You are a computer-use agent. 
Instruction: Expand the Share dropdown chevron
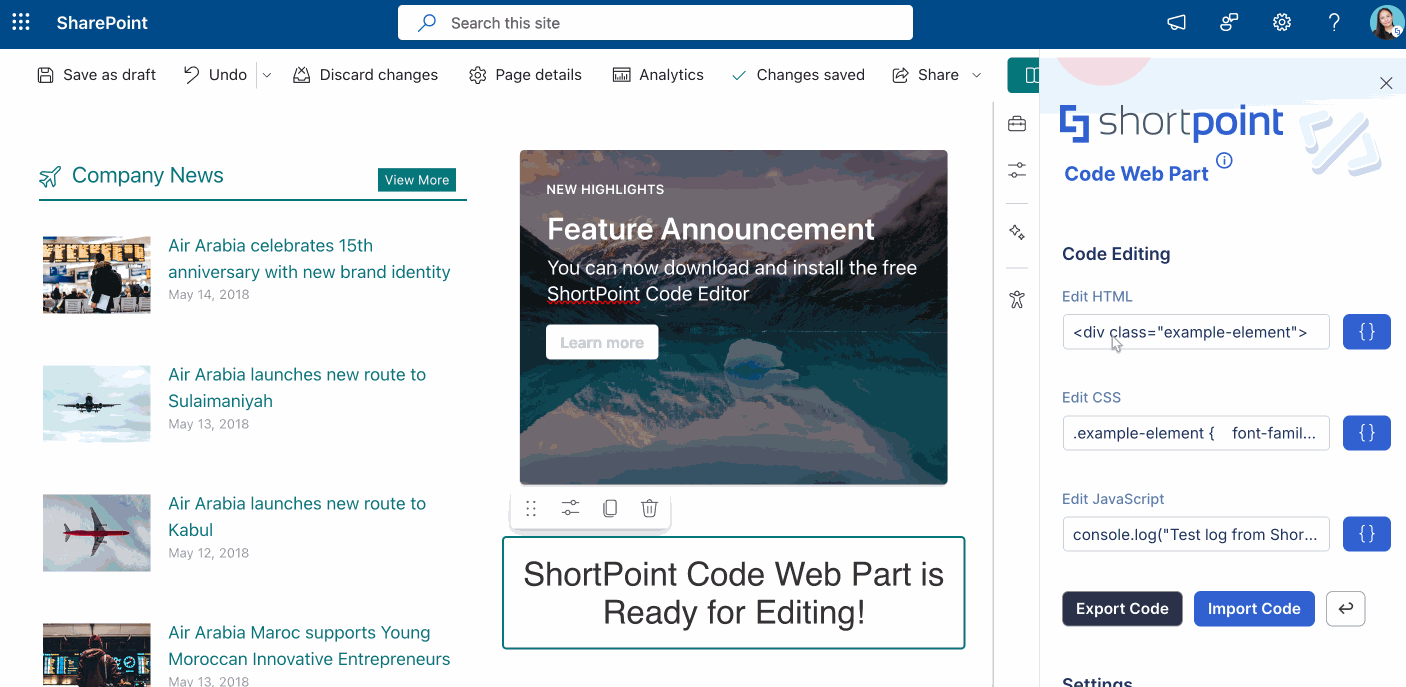coord(977,75)
